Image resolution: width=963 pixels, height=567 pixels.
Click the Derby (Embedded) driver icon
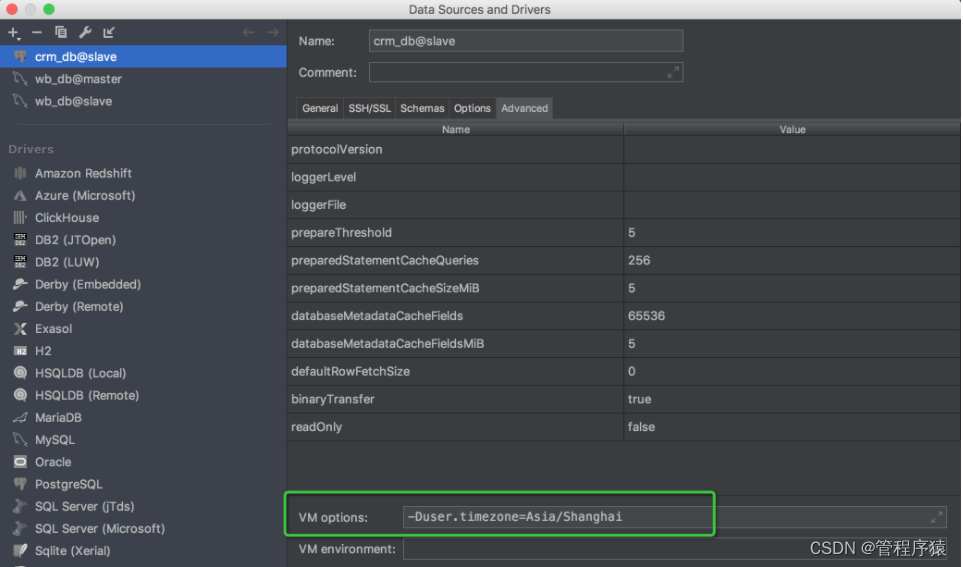20,284
